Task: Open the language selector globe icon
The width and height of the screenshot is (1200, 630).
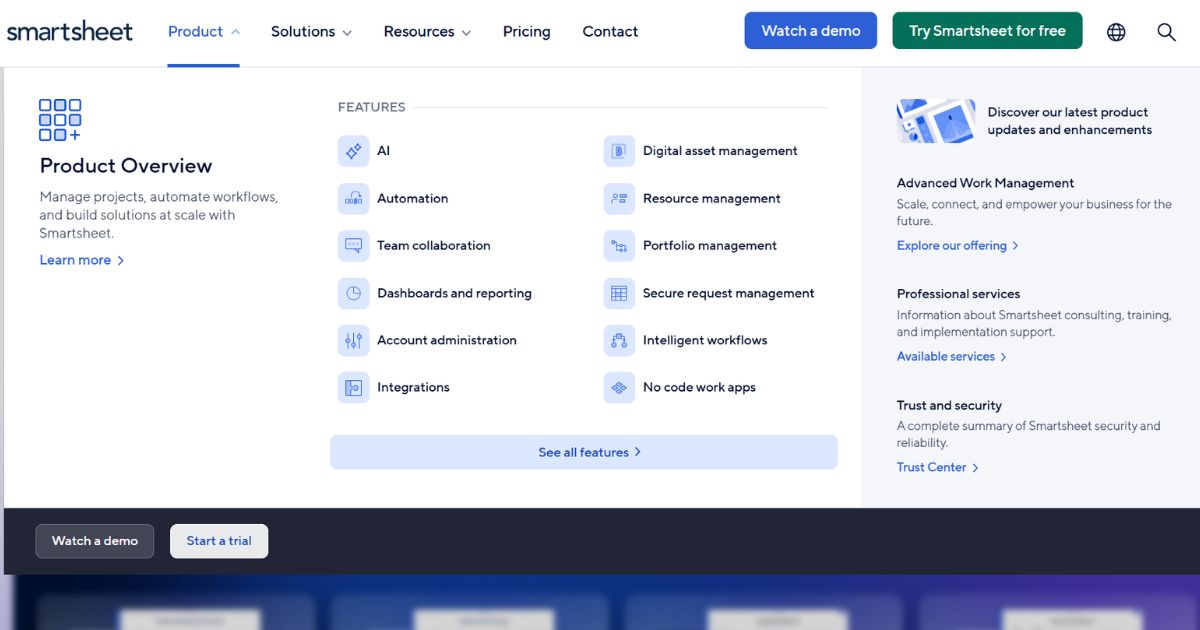Action: click(1116, 32)
